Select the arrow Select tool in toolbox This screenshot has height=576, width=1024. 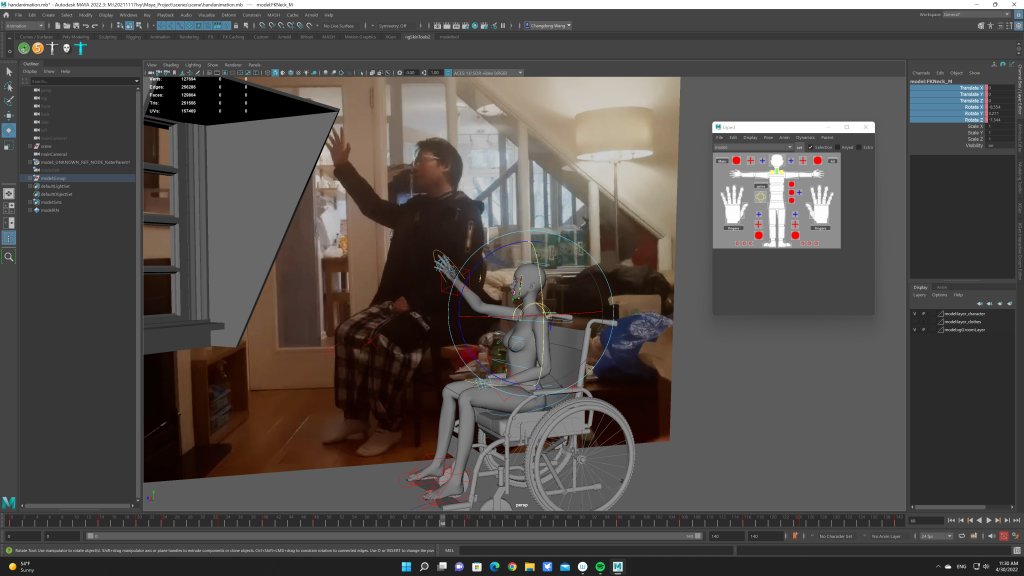click(9, 72)
